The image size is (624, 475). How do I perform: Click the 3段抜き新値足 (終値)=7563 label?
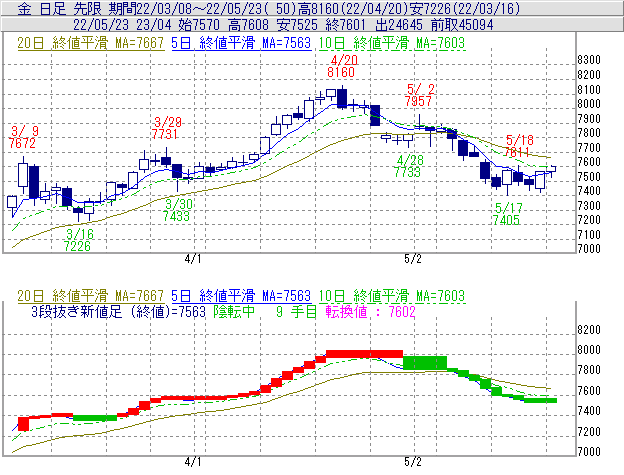118,311
